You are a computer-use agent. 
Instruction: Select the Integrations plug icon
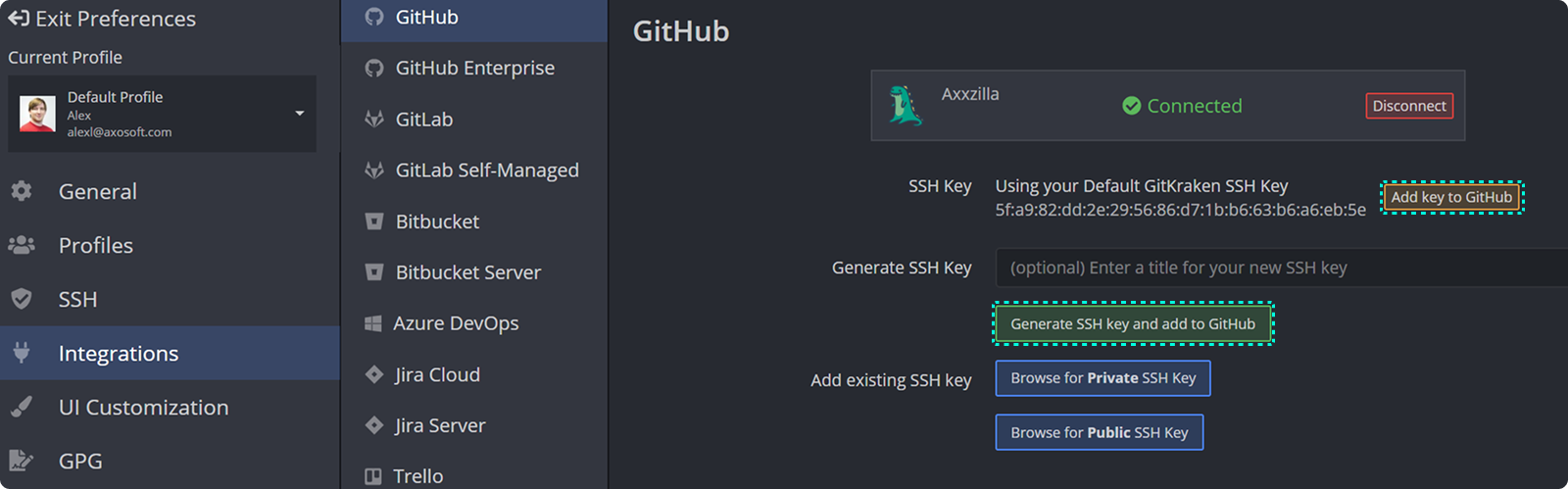click(x=22, y=353)
